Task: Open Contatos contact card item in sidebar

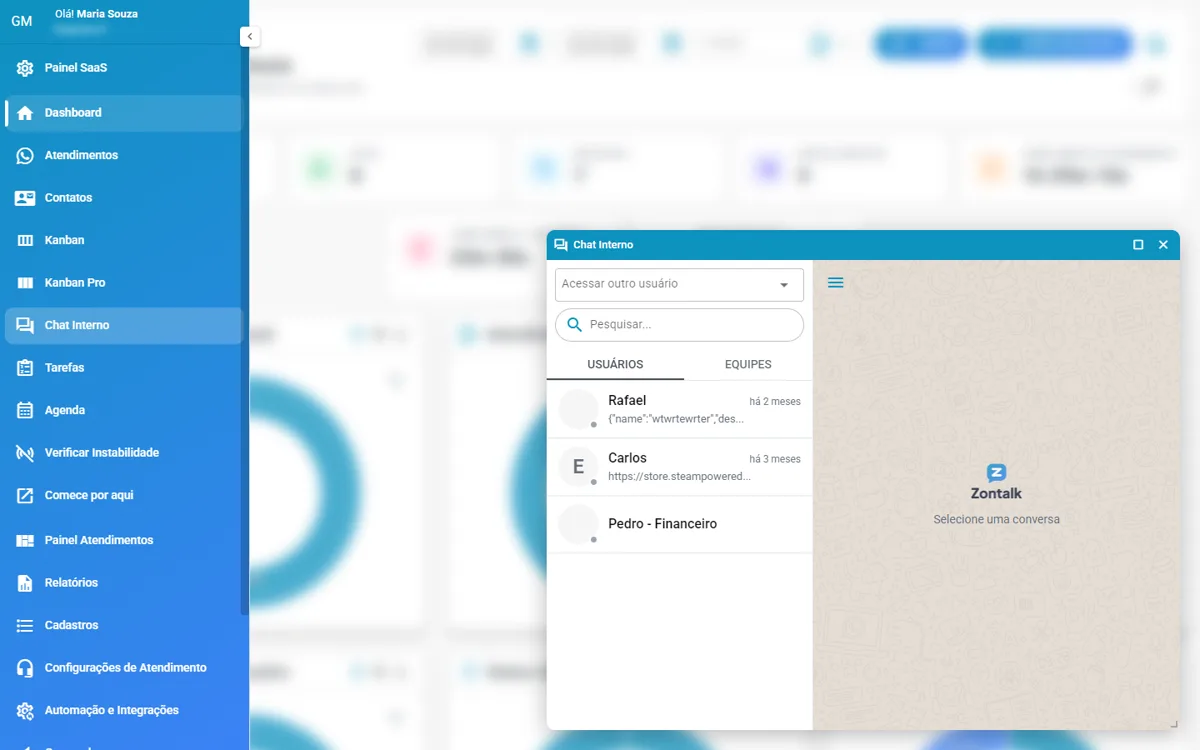Action: (123, 198)
